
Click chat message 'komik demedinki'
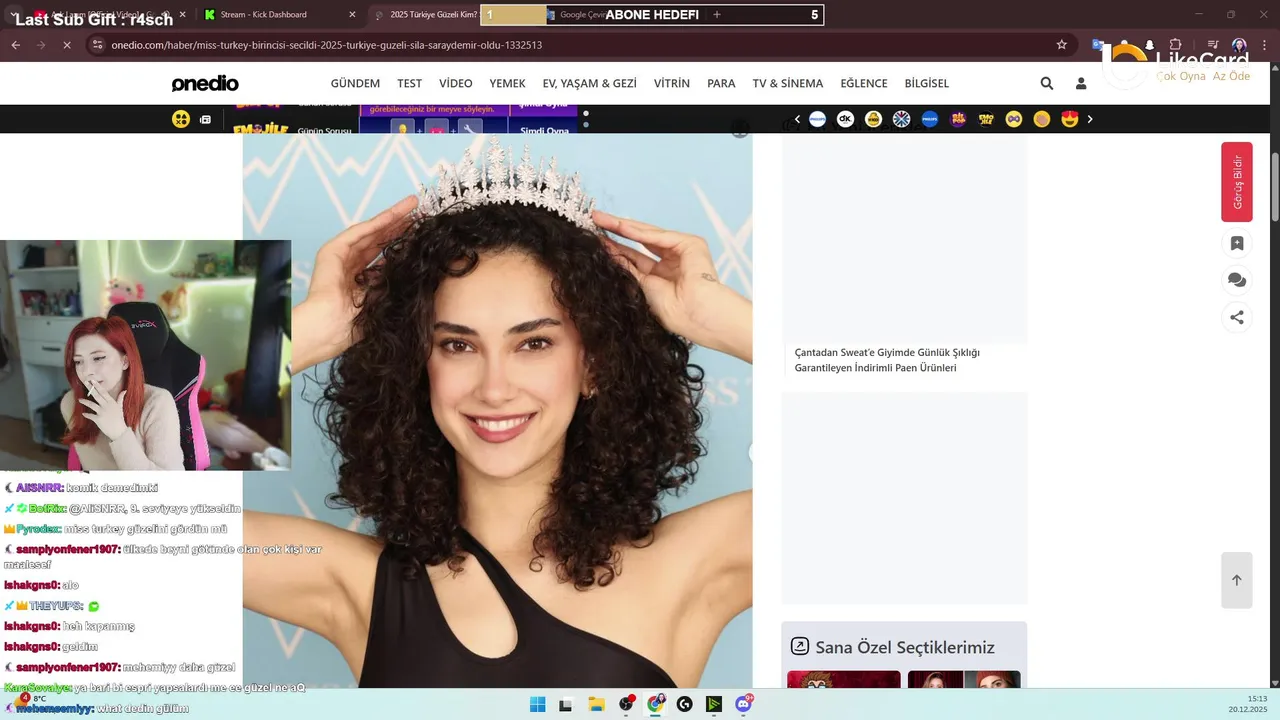point(112,488)
